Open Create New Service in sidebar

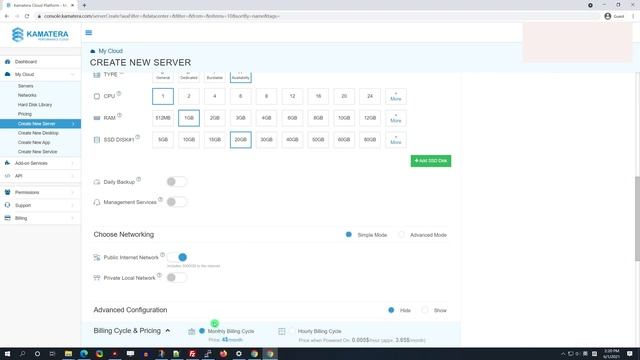click(x=37, y=152)
